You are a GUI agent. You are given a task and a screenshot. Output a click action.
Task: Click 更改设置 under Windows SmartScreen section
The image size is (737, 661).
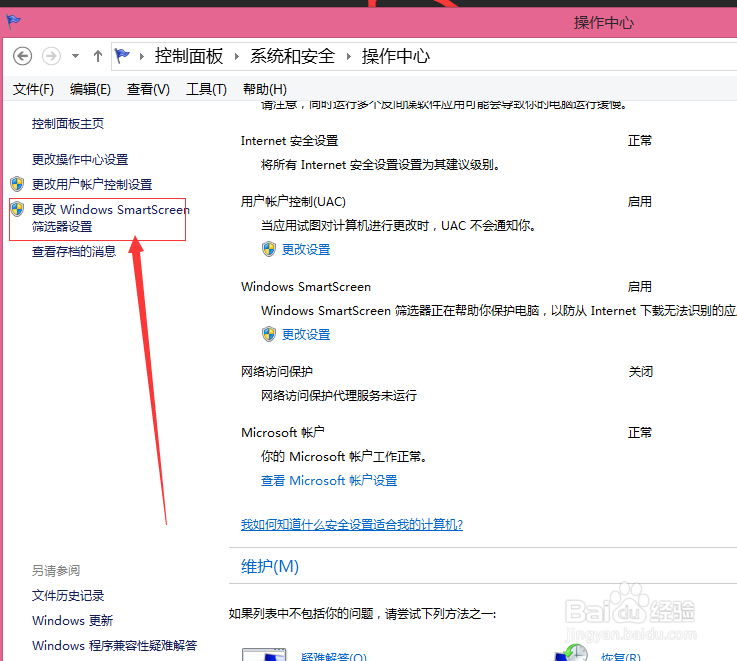point(306,334)
